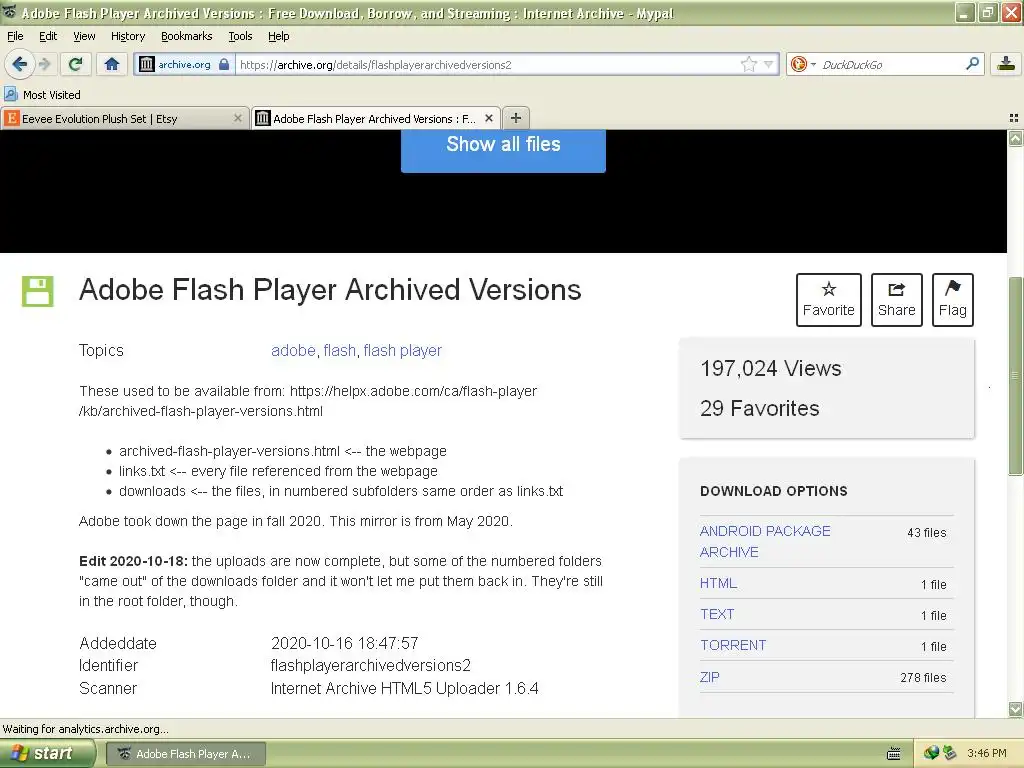Go back using the back arrow
The width and height of the screenshot is (1024, 768).
point(20,64)
